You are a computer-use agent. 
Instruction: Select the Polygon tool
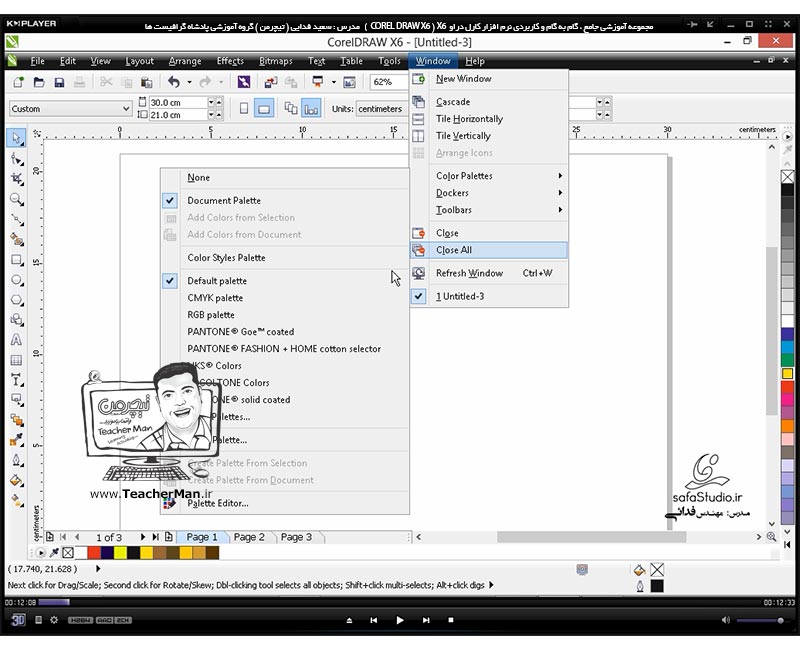(x=16, y=300)
